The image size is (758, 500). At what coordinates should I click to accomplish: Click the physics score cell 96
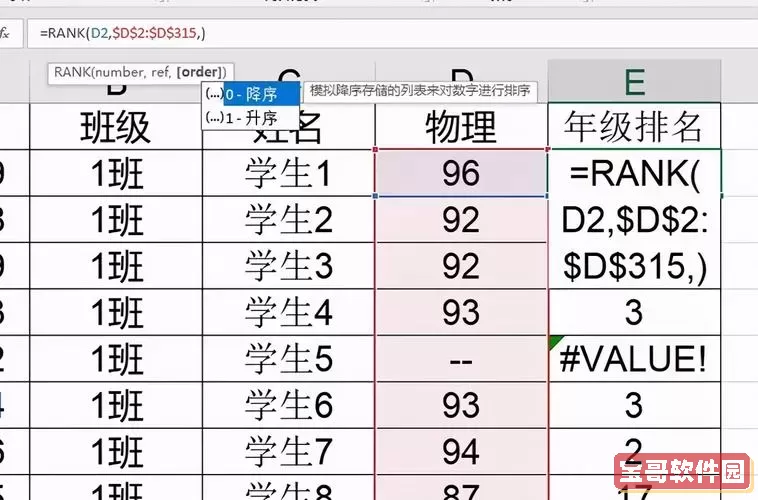(461, 173)
